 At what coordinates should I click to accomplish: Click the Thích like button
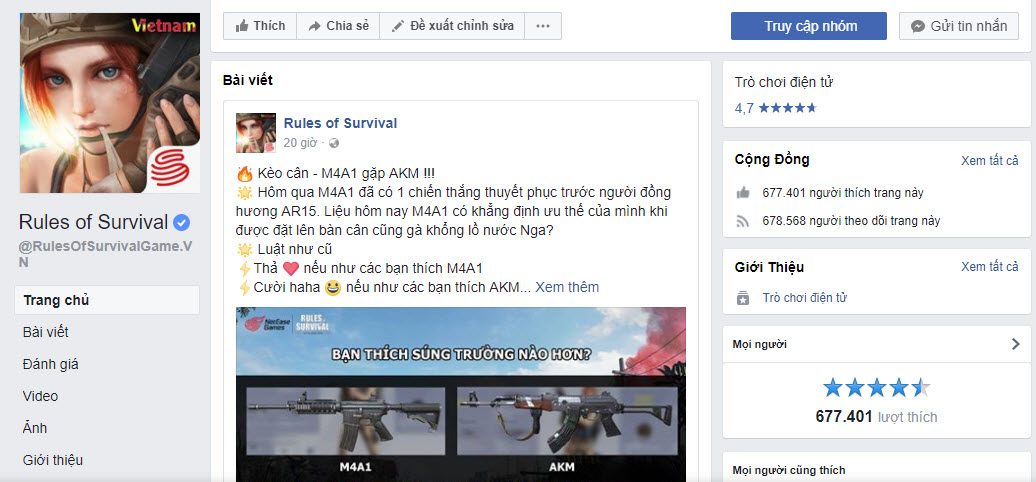pos(260,26)
